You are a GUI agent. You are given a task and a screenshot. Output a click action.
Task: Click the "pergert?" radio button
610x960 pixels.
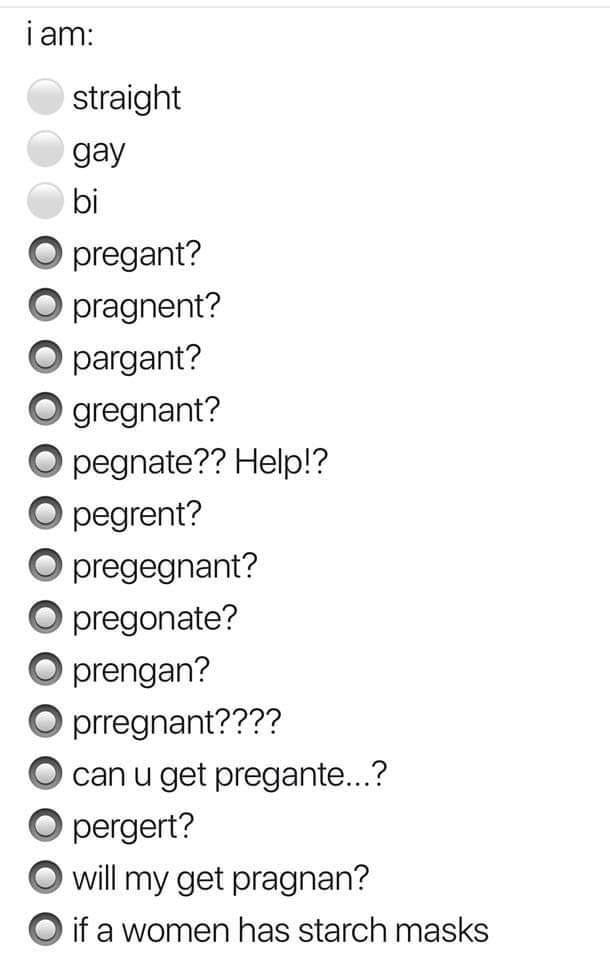pyautogui.click(x=46, y=826)
